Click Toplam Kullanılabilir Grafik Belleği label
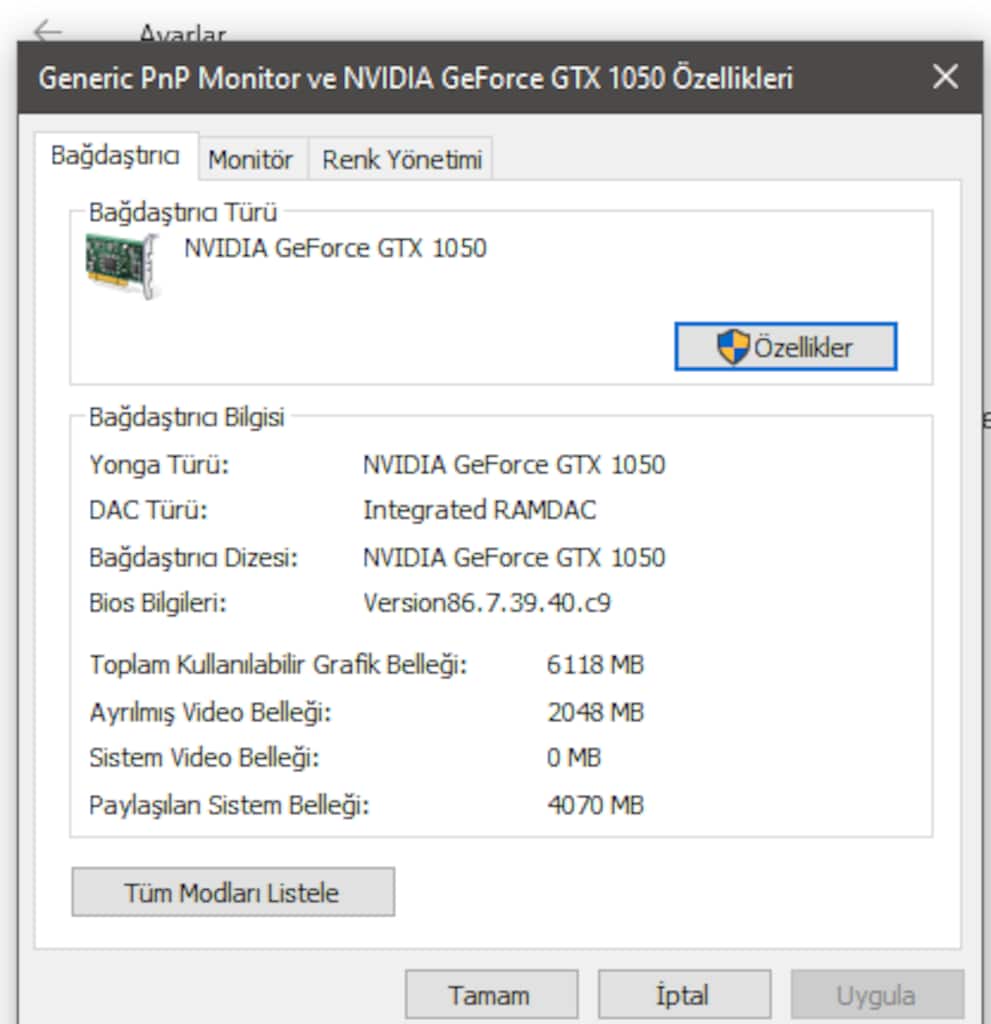The image size is (991, 1024). click(x=278, y=665)
